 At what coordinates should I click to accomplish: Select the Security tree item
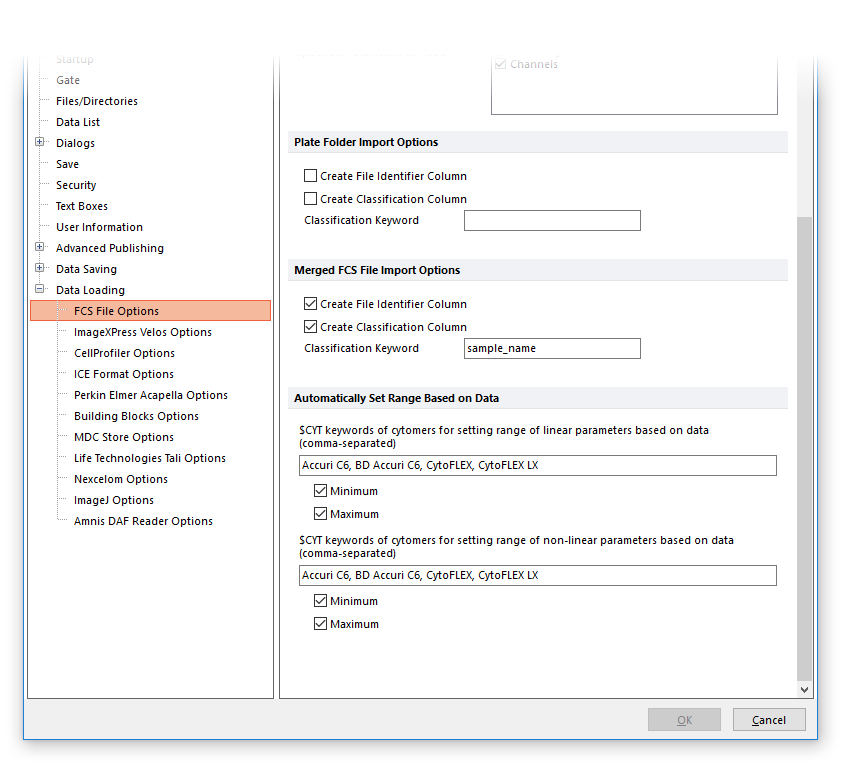[x=76, y=185]
